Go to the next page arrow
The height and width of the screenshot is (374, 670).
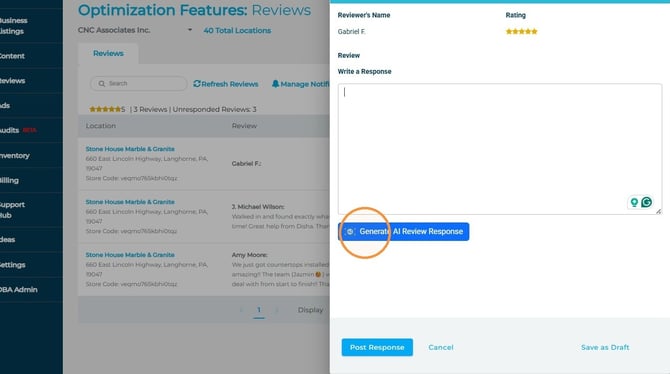276,310
